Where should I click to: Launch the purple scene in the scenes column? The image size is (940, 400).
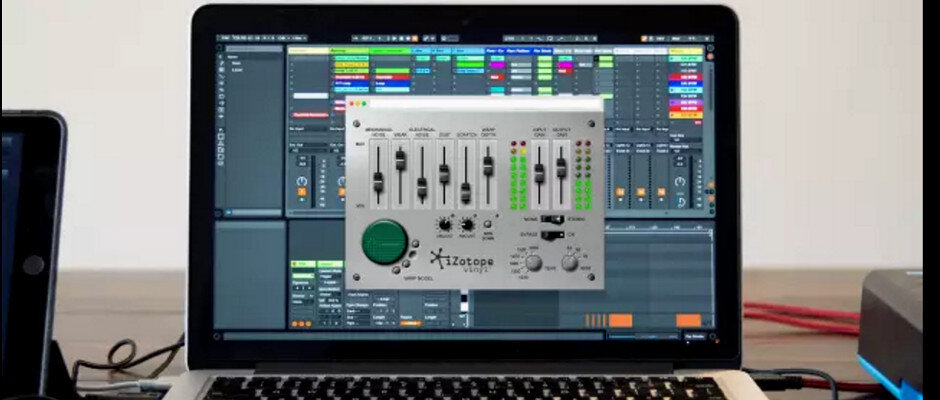[685, 103]
